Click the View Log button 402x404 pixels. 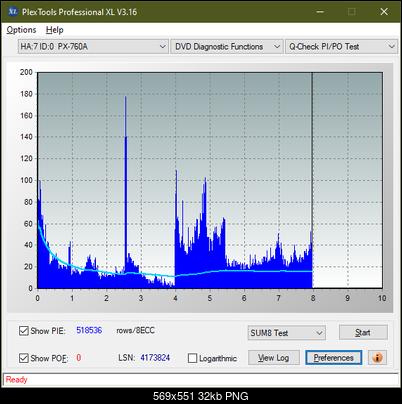point(274,358)
